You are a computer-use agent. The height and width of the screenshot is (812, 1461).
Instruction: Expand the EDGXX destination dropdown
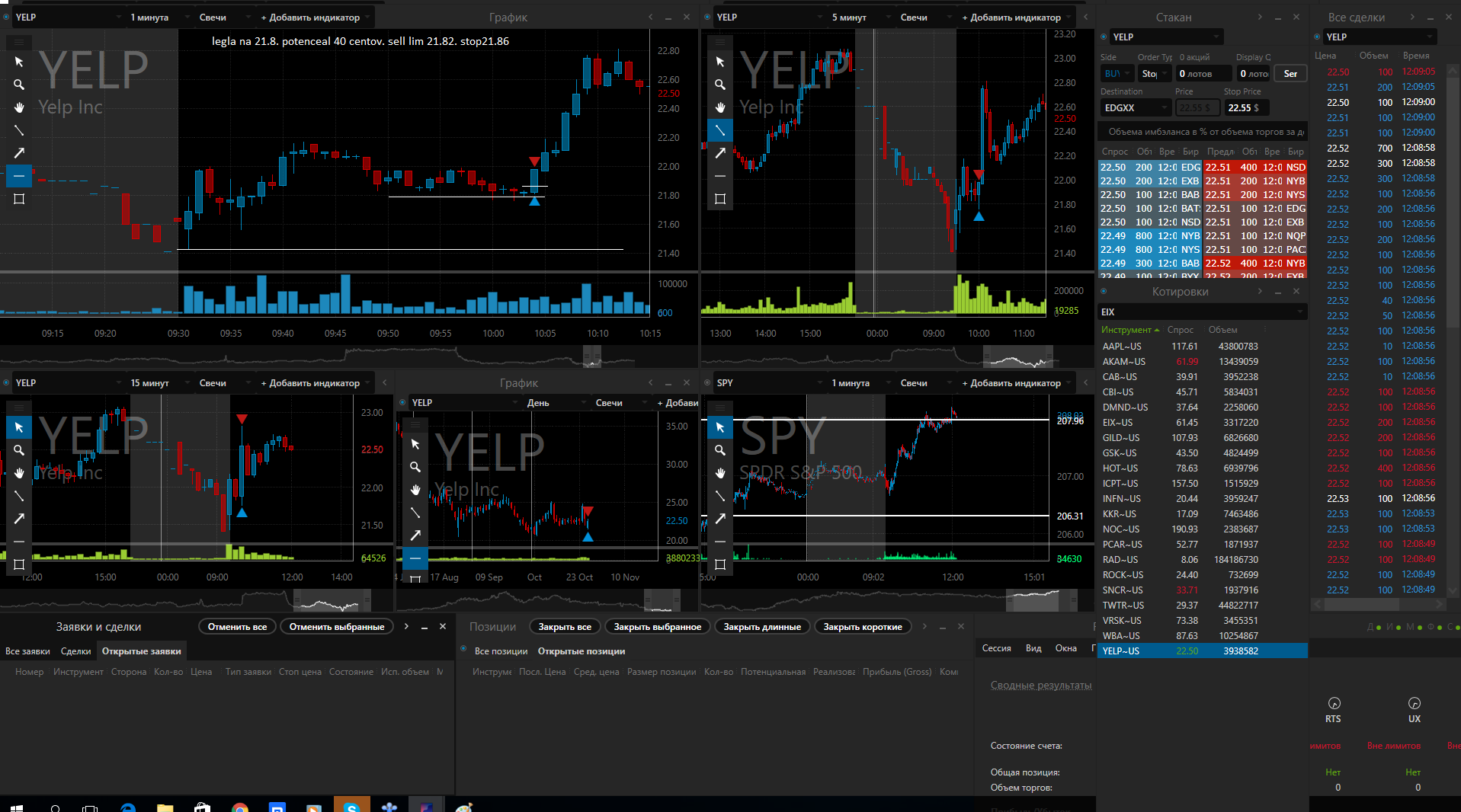click(1134, 108)
